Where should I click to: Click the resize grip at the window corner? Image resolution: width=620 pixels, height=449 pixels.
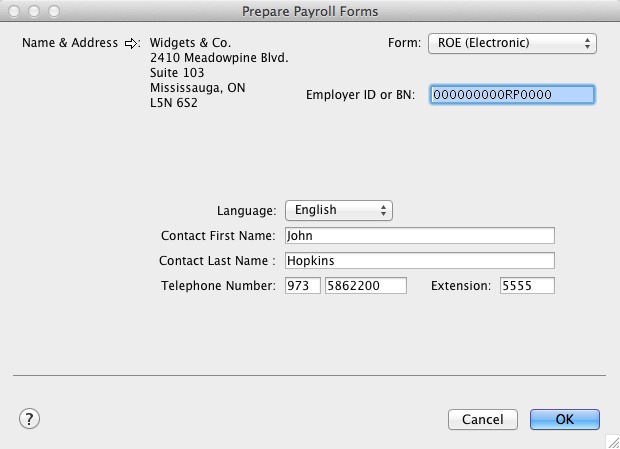pos(611,440)
